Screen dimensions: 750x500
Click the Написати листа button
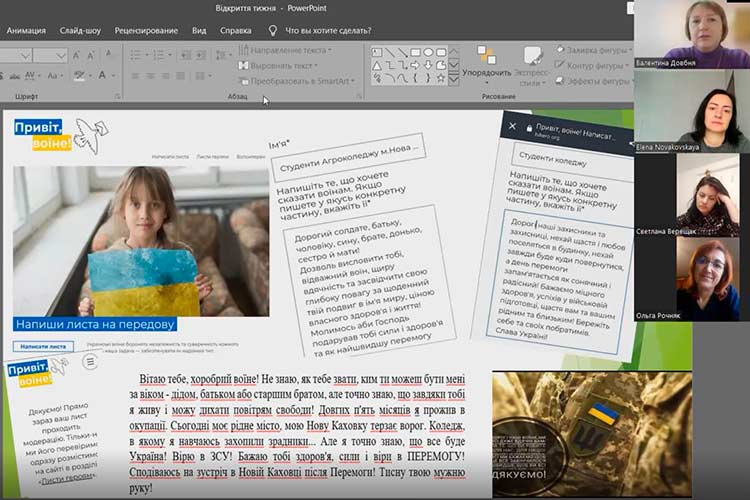pyautogui.click(x=44, y=346)
